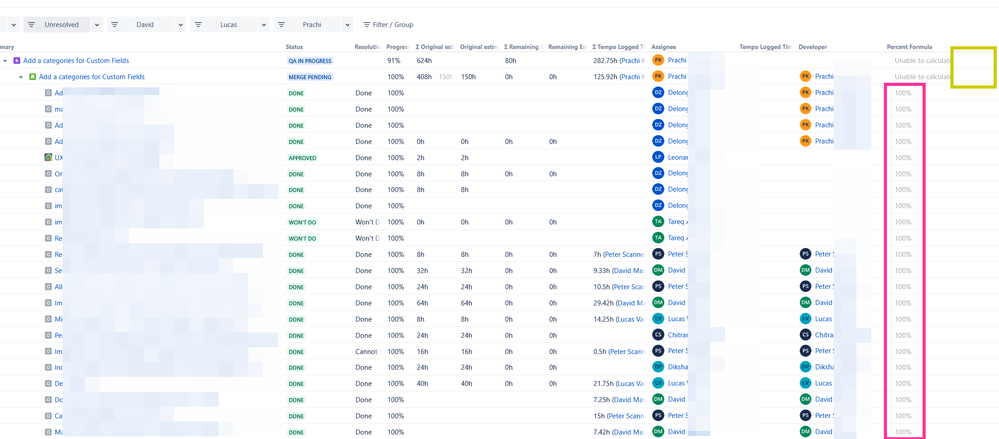Click the filter icon beside Filter / Group
Viewport: 999px width, 439px height.
(367, 25)
